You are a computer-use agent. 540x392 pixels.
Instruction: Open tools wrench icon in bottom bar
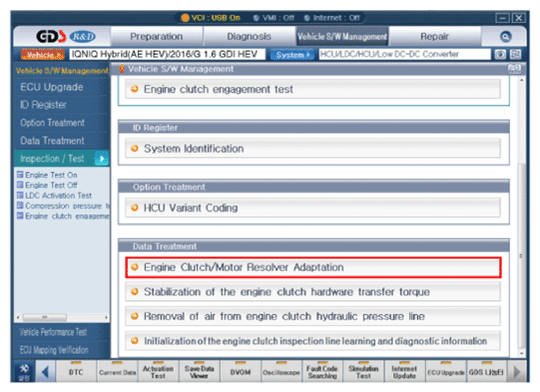24,371
